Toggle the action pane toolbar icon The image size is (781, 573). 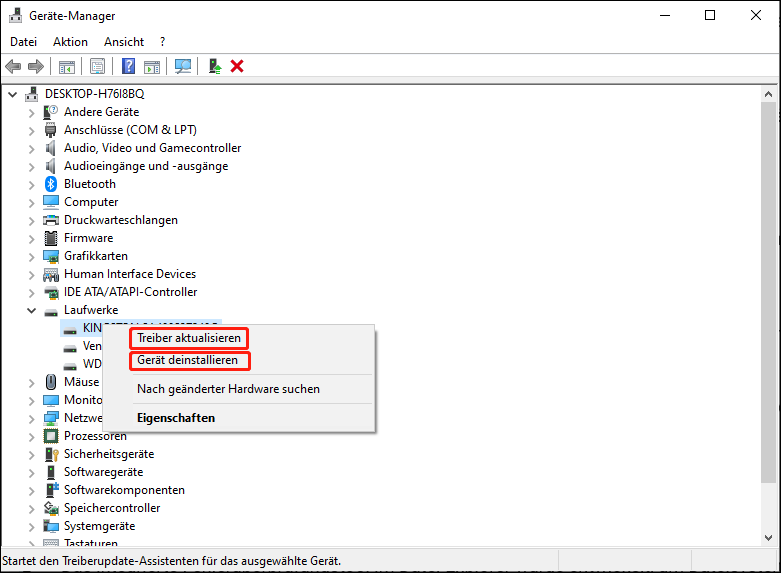click(x=152, y=66)
